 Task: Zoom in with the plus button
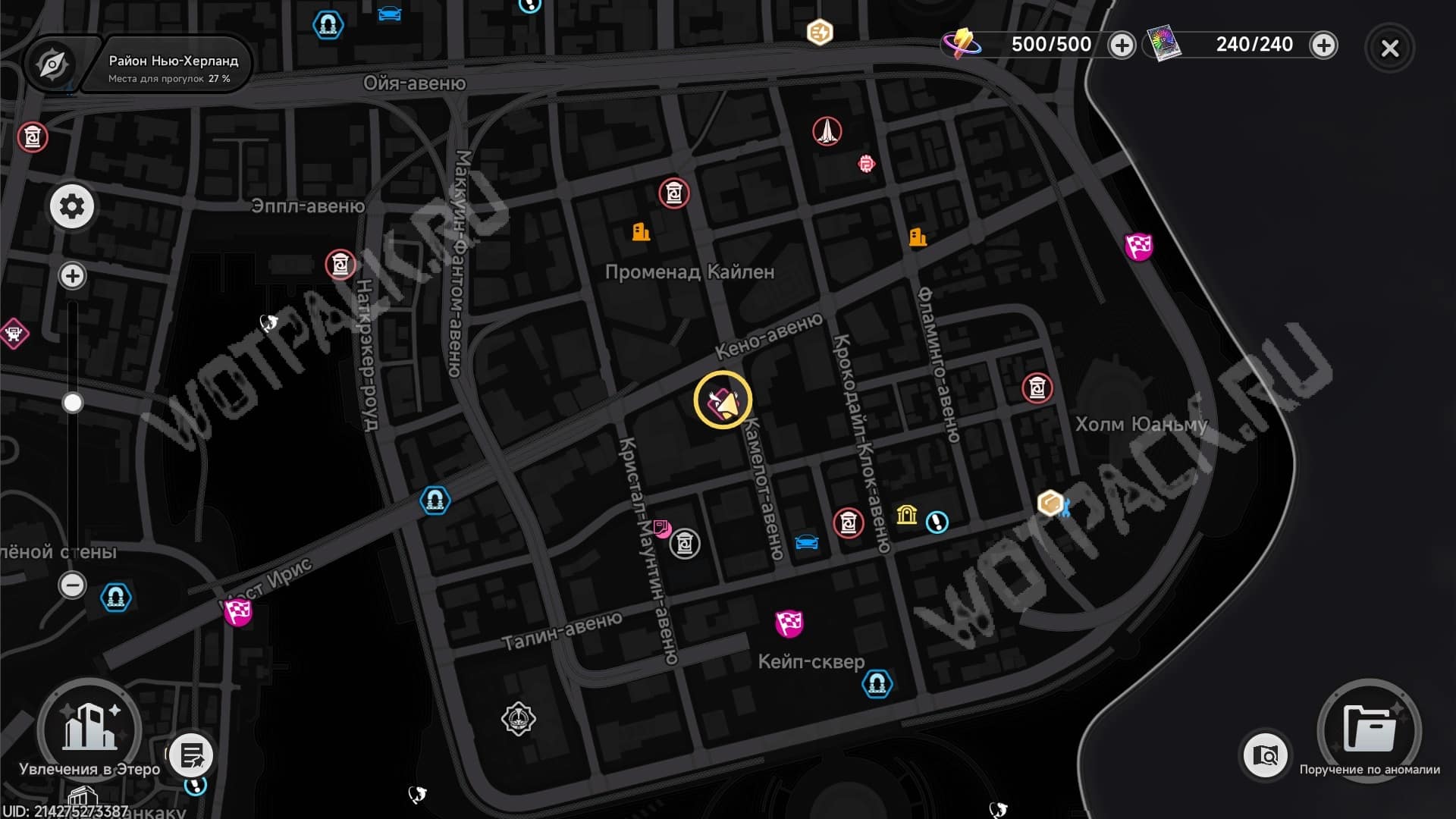(73, 275)
